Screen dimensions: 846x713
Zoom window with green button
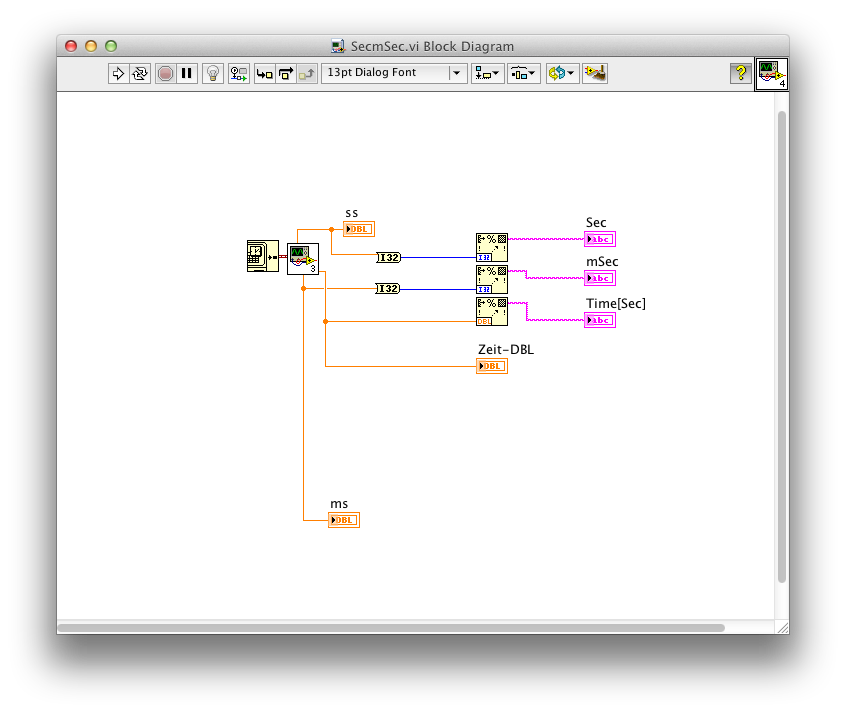111,46
